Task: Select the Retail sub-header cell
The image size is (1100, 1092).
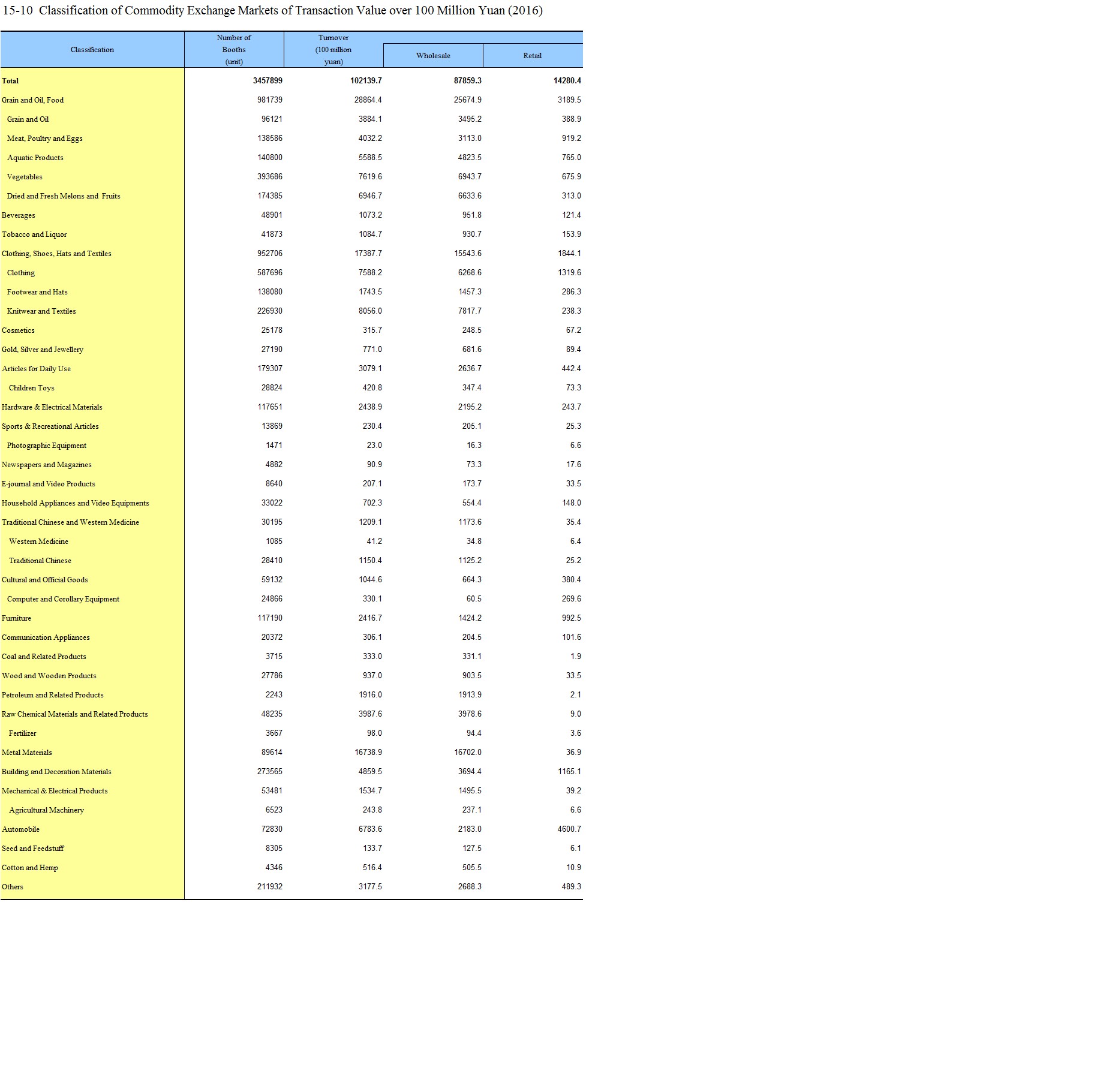Action: [x=532, y=56]
